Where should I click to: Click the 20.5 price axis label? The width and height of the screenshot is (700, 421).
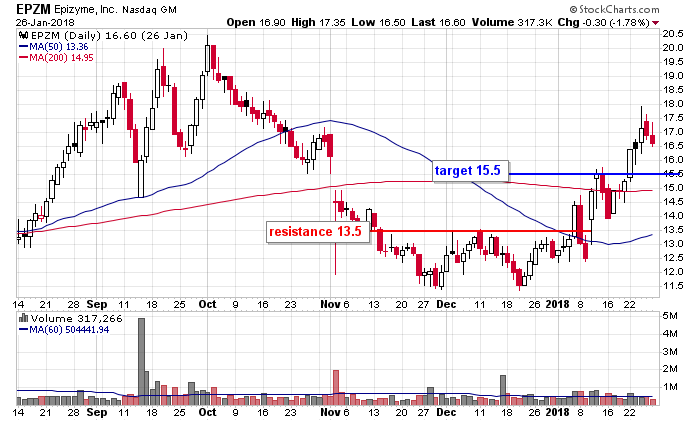coord(673,34)
